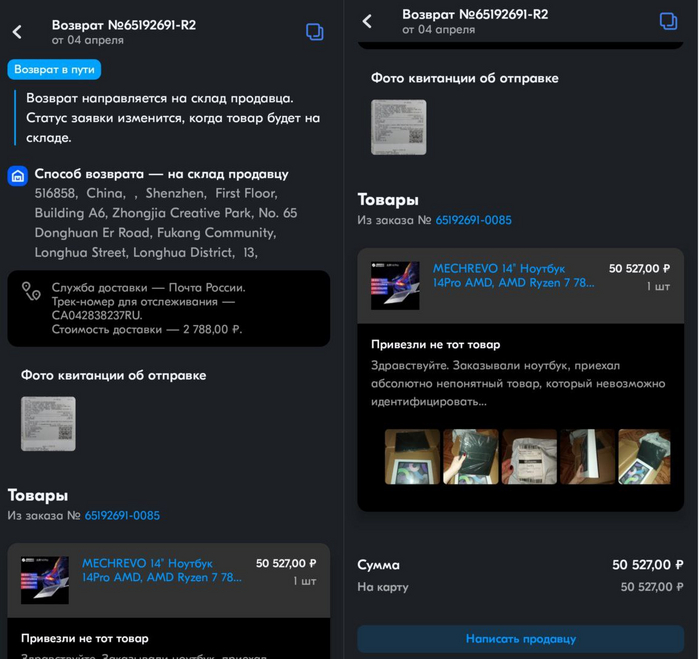Open third complaint photo with shipping label
This screenshot has width=700, height=659.
[529, 457]
